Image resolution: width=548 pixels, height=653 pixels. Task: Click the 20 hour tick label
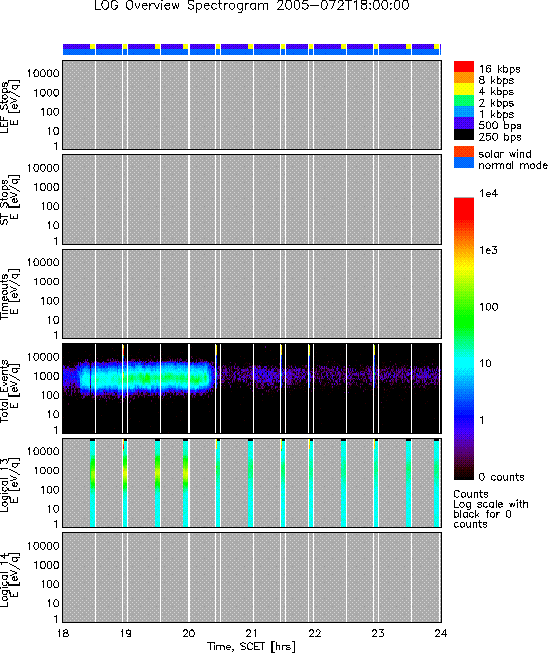click(189, 633)
